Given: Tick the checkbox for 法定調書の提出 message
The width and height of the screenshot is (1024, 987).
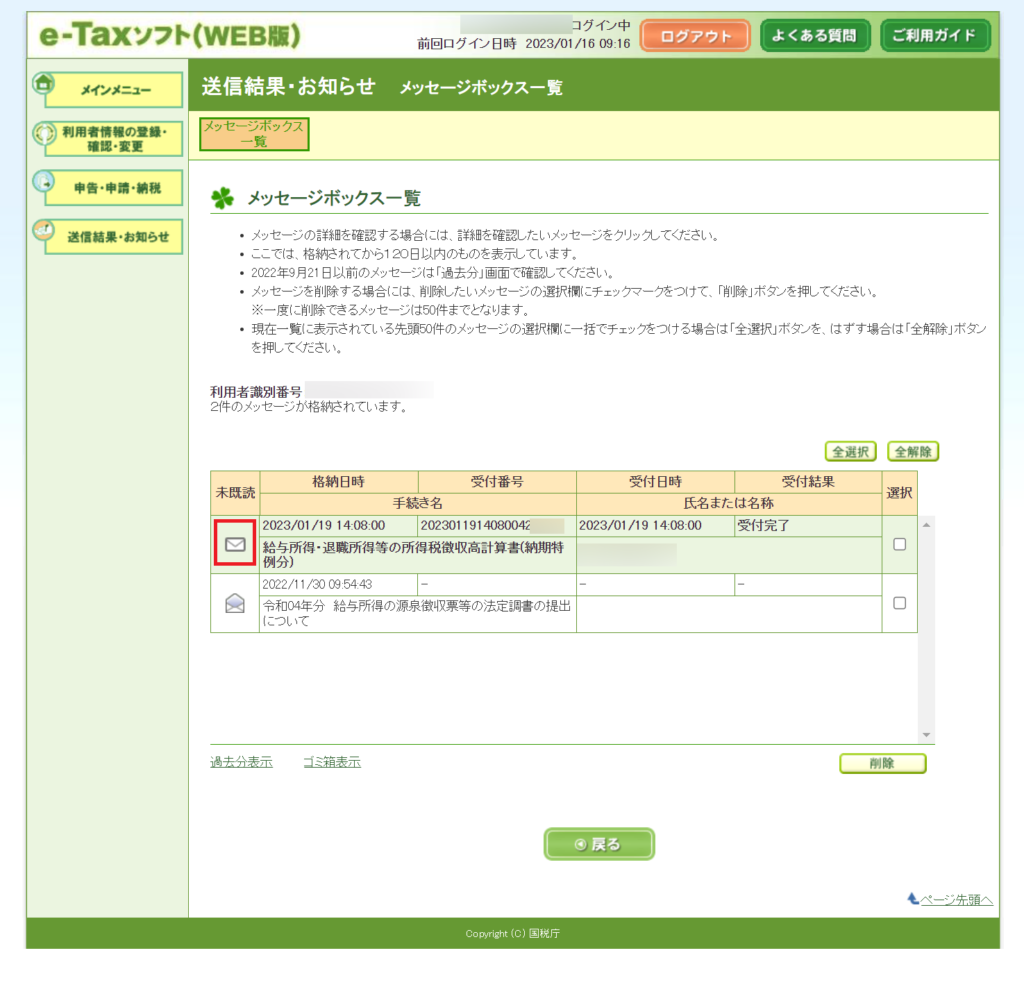Looking at the screenshot, I should (899, 603).
